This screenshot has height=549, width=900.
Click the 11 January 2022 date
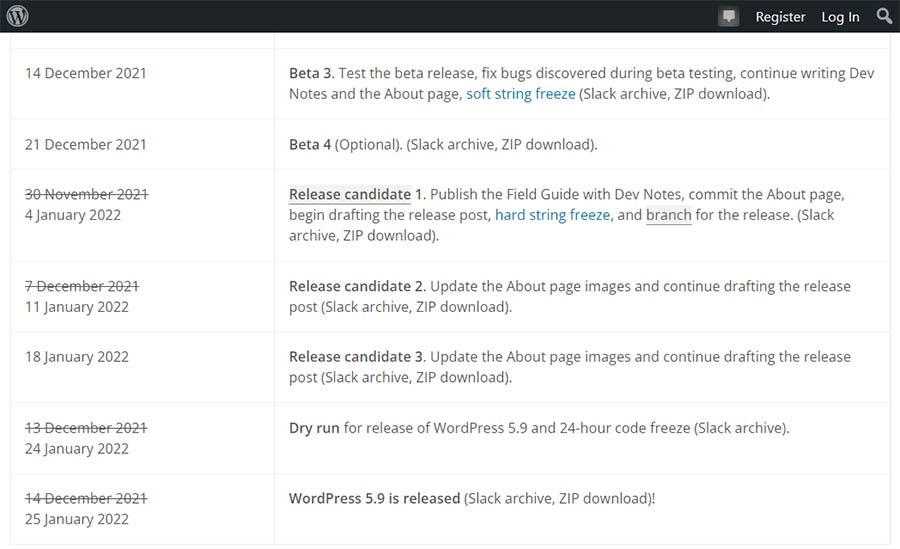(77, 307)
